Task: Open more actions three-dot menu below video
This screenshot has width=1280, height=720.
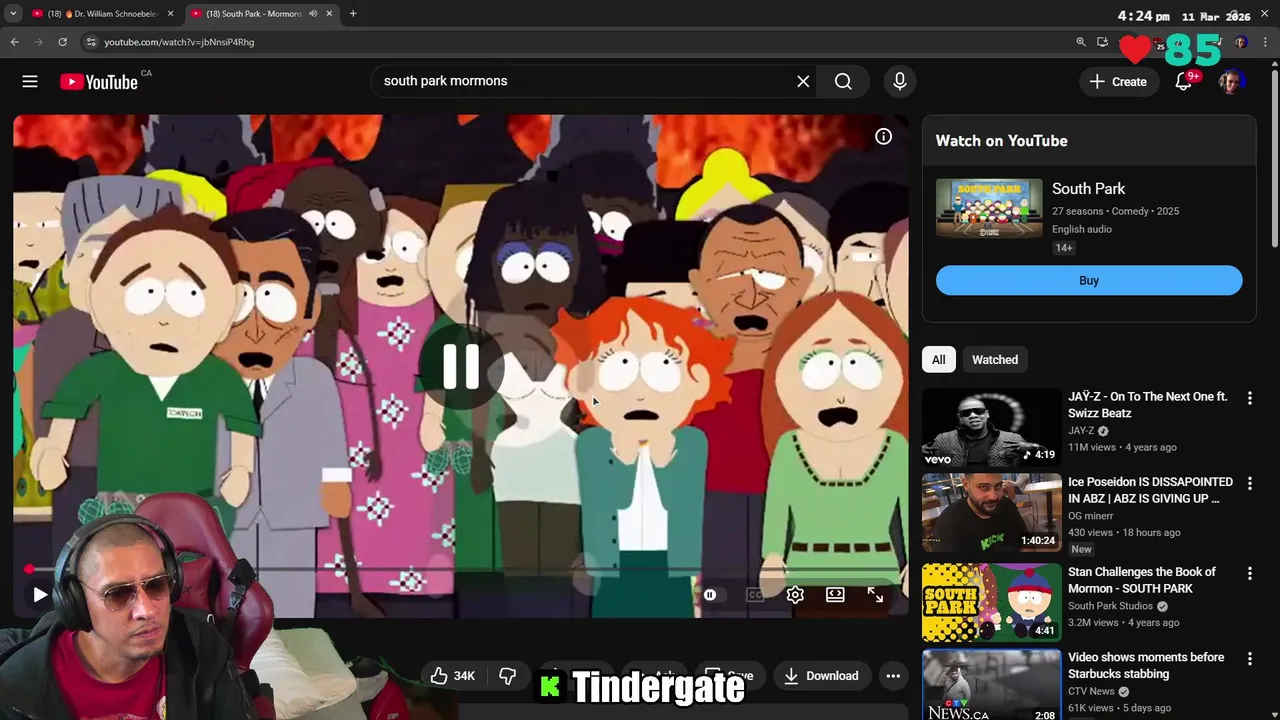Action: click(893, 676)
